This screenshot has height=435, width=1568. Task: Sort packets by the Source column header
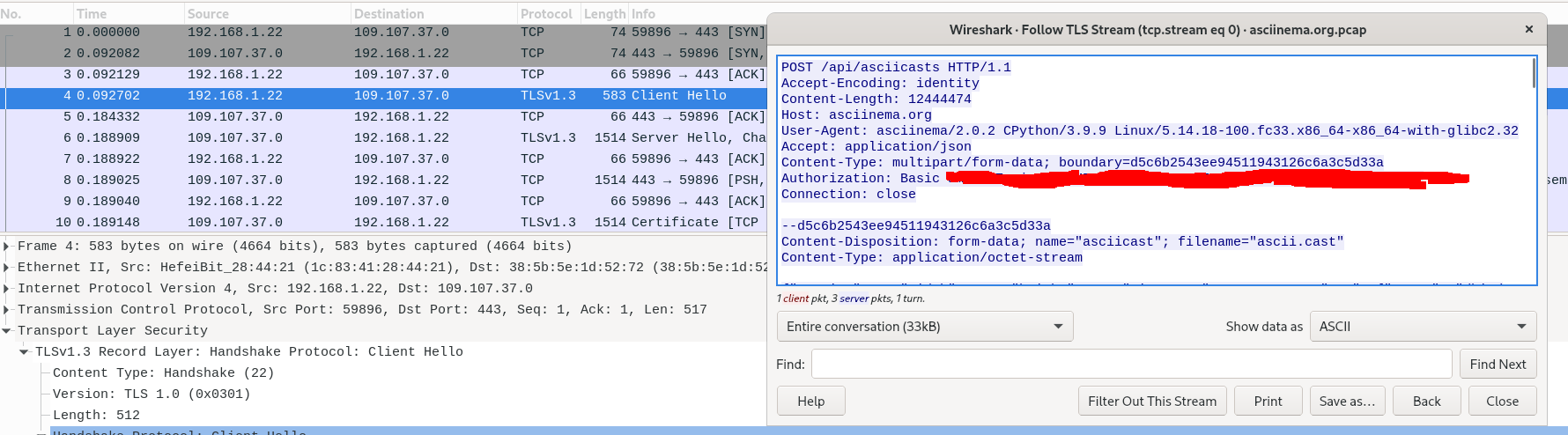[x=208, y=13]
